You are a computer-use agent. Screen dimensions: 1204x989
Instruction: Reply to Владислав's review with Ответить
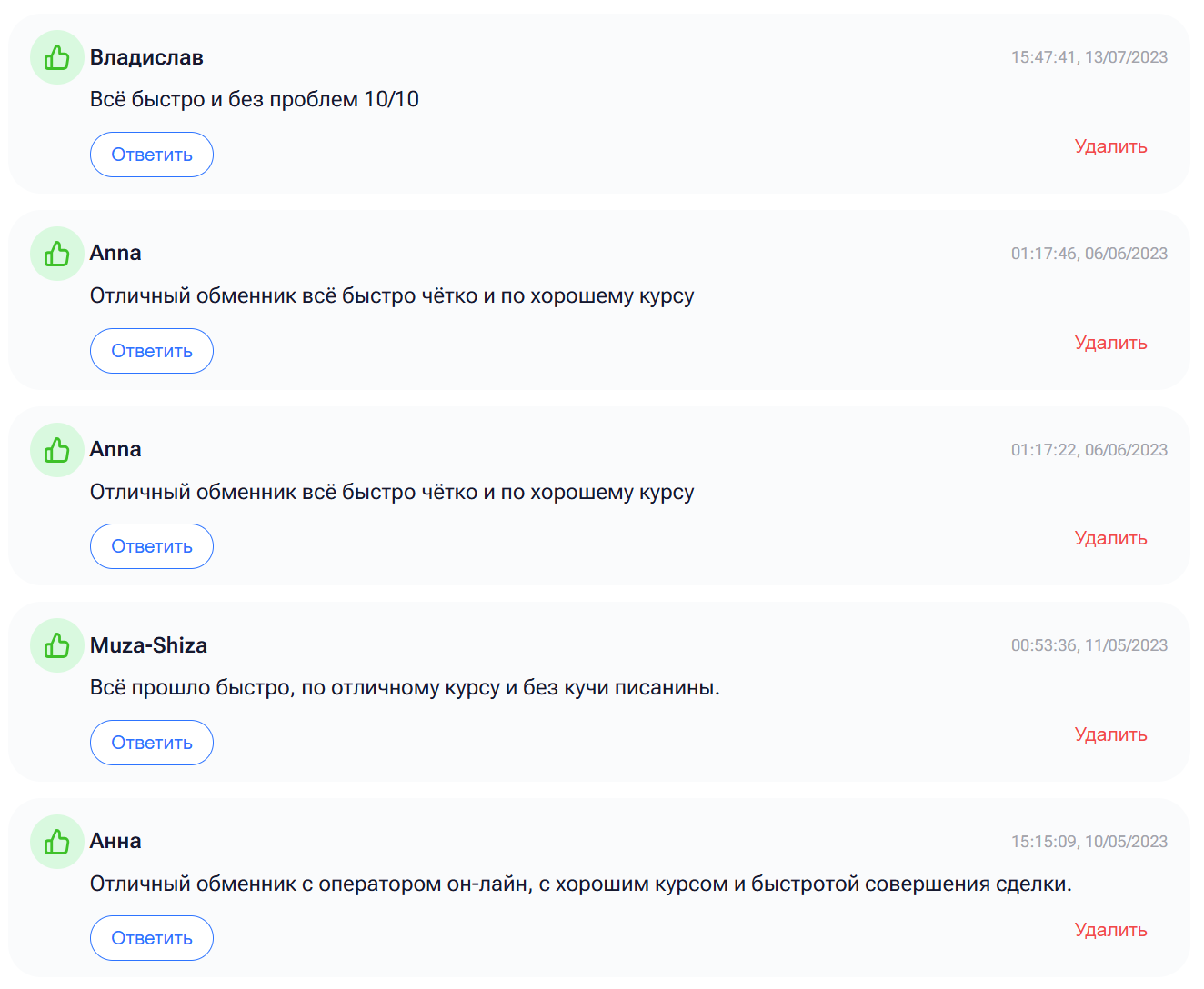coord(152,155)
